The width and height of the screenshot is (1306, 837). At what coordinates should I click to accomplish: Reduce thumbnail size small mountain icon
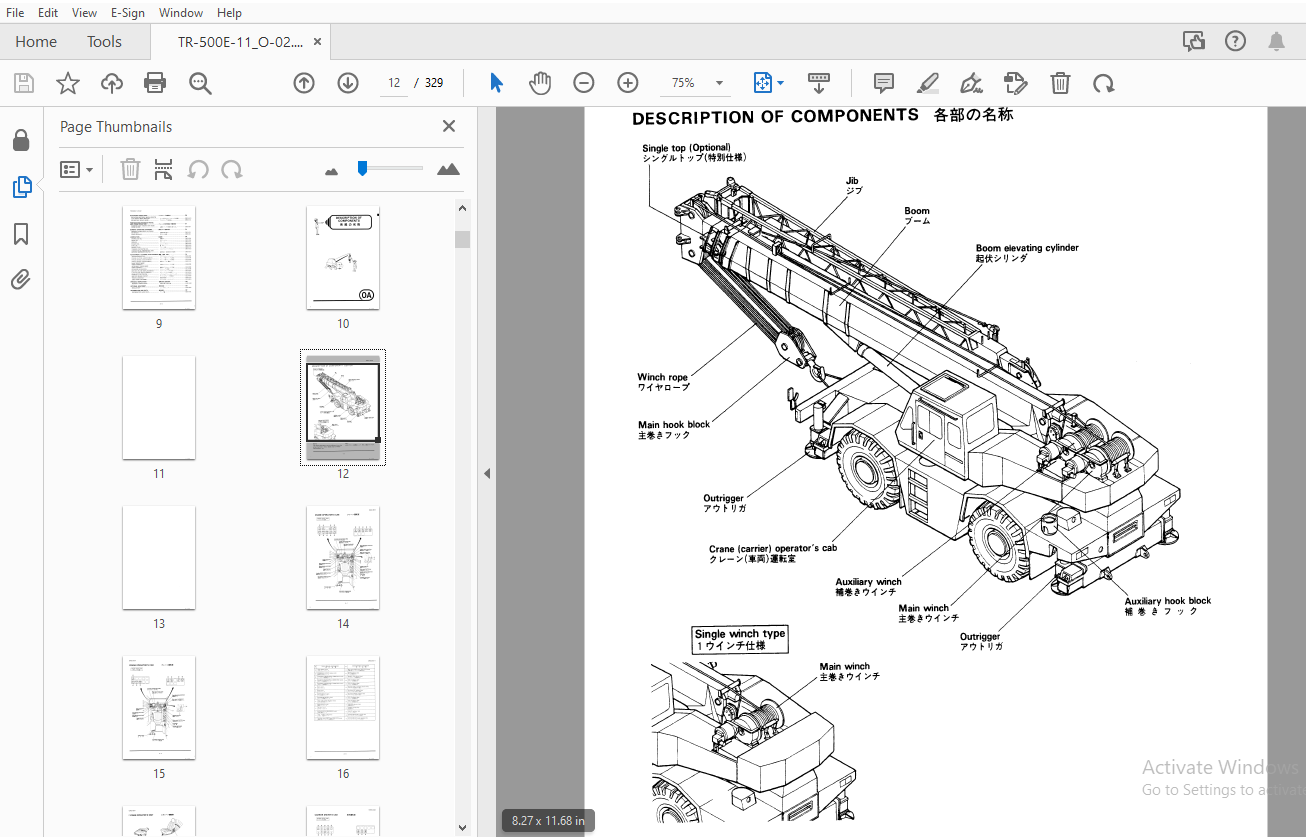coord(332,171)
